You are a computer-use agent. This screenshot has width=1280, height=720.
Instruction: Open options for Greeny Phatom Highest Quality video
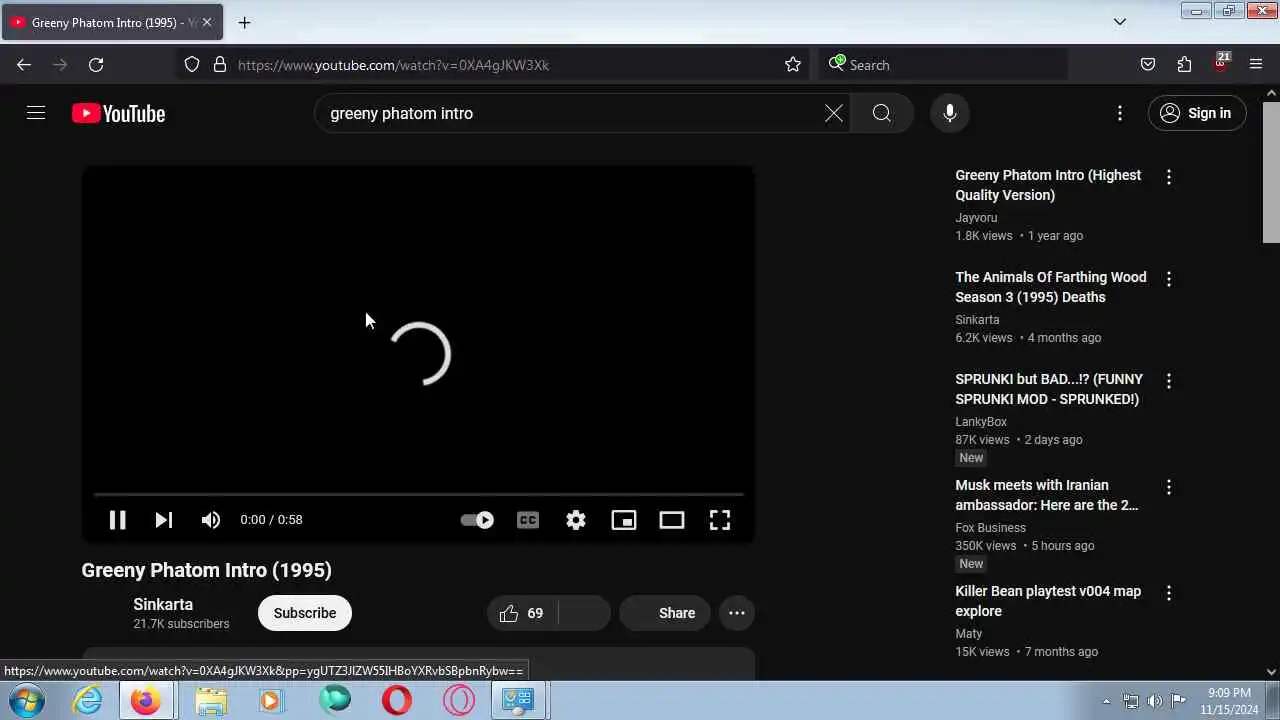pos(1168,177)
